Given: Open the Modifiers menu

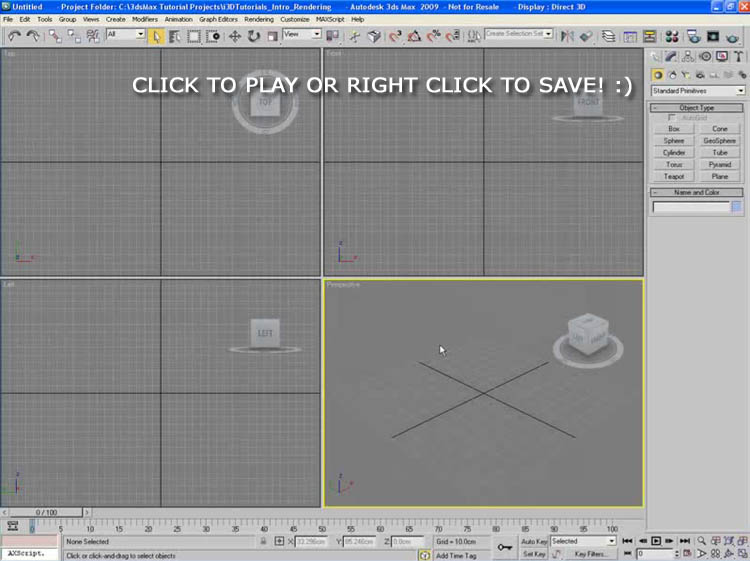Looking at the screenshot, I should click(x=145, y=19).
